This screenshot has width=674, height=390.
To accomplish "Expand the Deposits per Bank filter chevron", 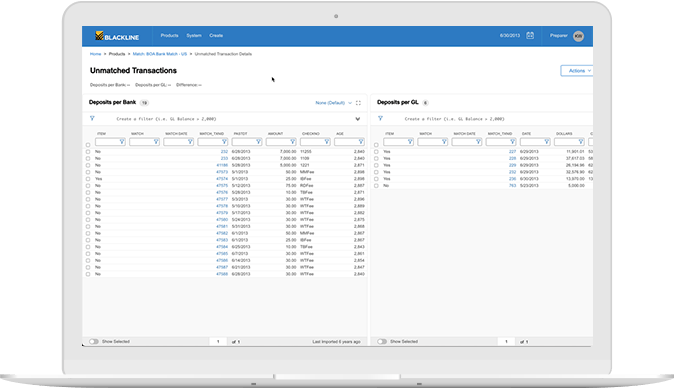I will 358,119.
